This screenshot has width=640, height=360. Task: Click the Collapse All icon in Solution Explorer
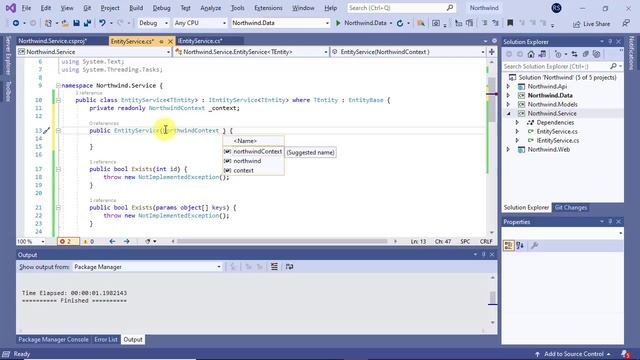[585, 54]
